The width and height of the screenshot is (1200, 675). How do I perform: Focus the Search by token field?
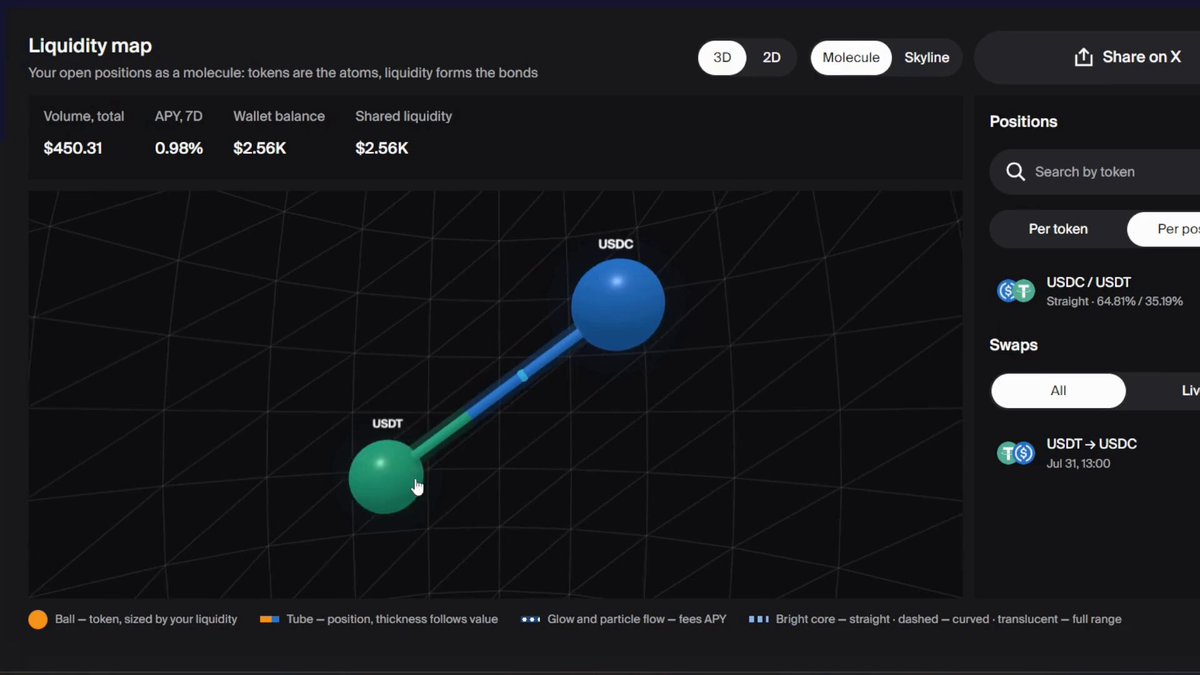(x=1095, y=172)
